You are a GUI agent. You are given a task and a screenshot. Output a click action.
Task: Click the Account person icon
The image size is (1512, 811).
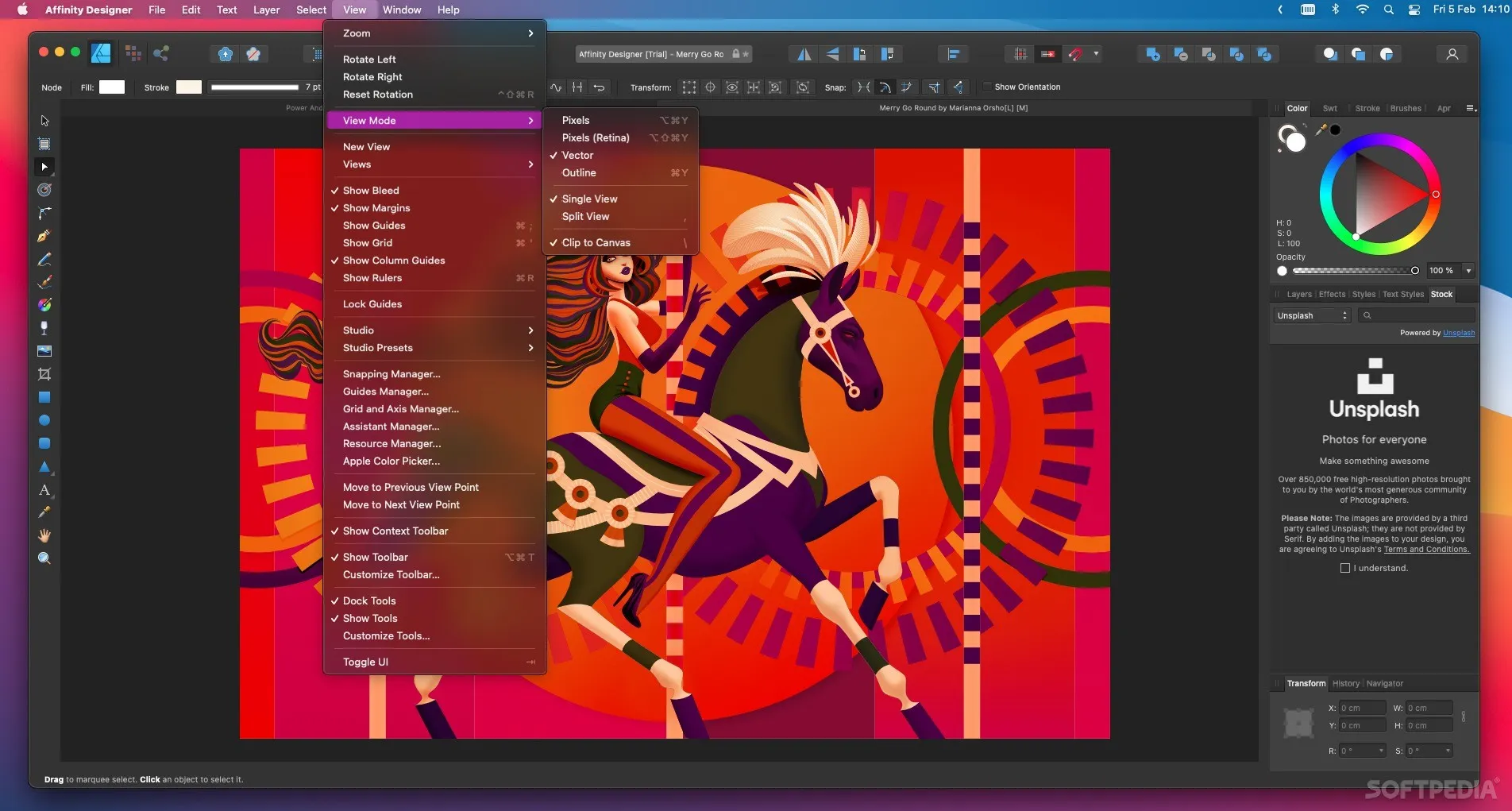[1452, 54]
